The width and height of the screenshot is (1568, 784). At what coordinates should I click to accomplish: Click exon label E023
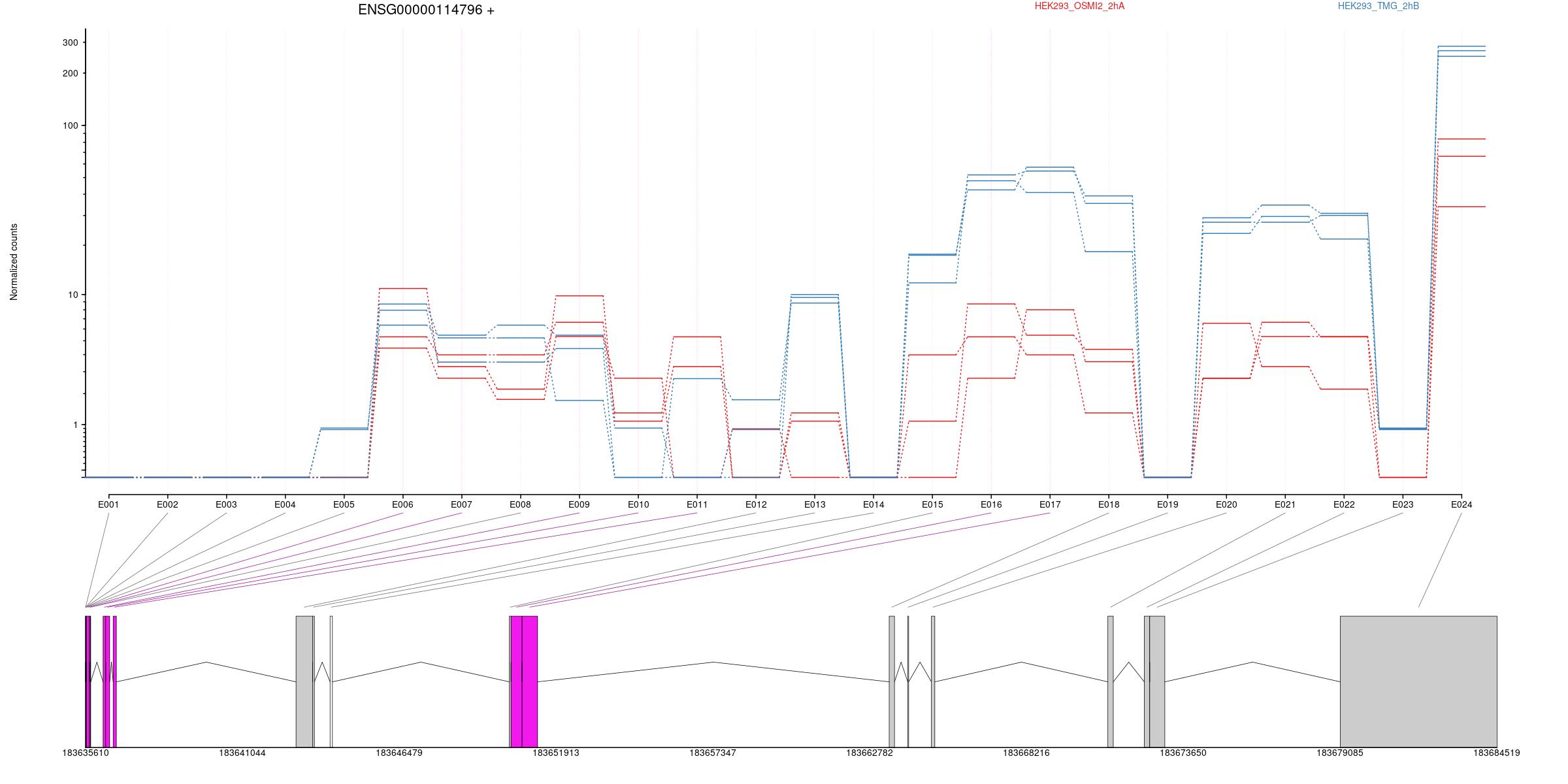click(1403, 504)
